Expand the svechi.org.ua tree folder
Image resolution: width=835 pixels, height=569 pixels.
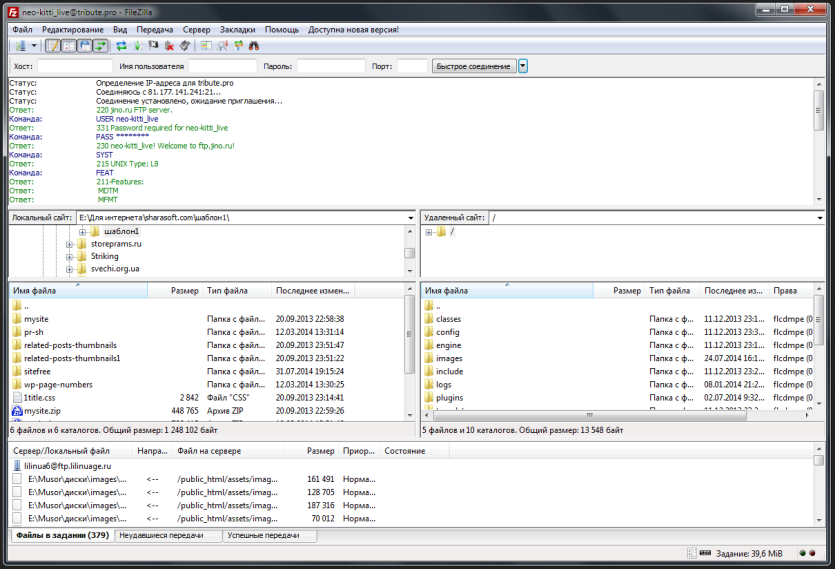tap(69, 270)
